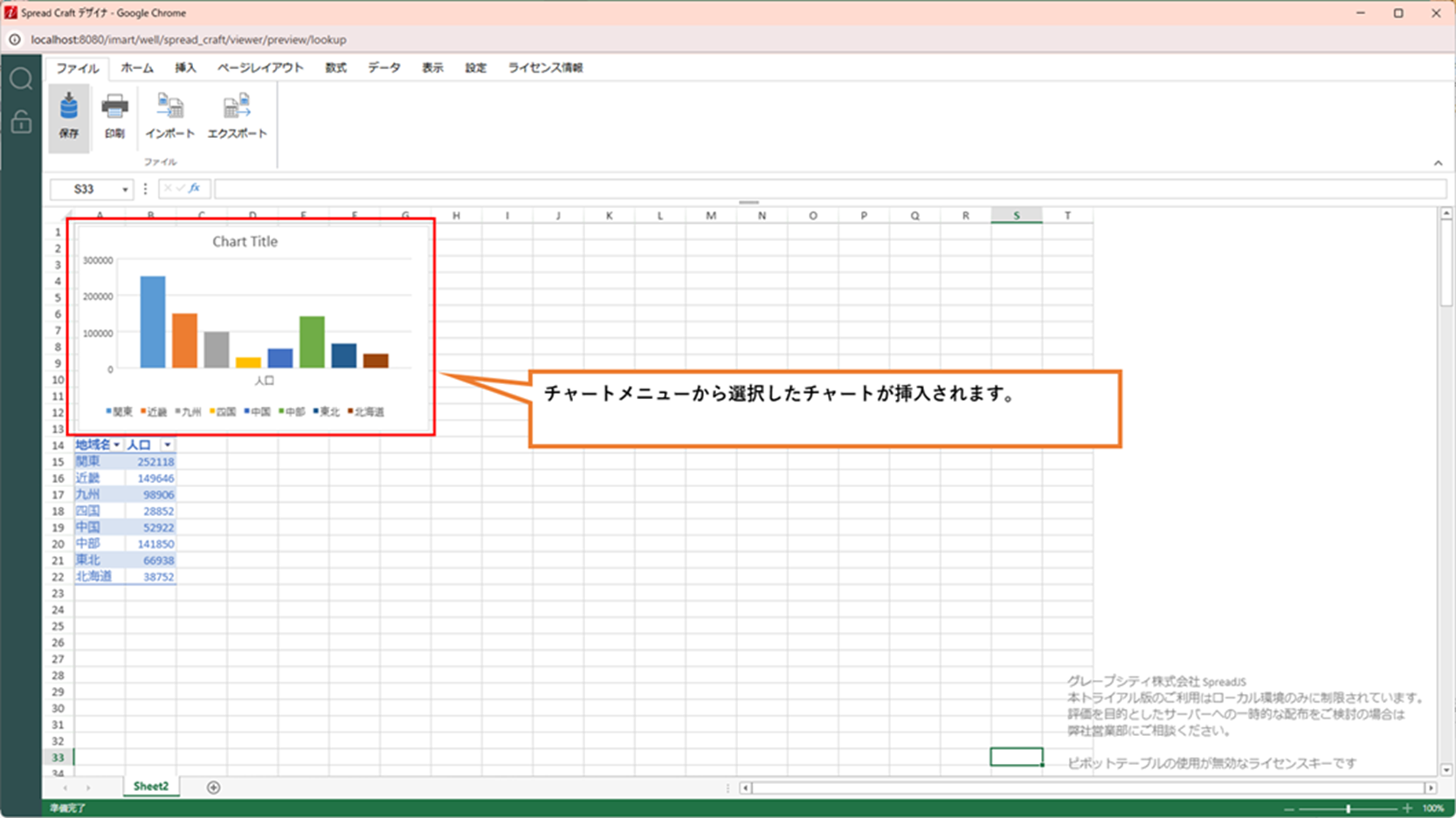Open the 人口 column filter dropdown
1456x818 pixels.
pos(167,445)
